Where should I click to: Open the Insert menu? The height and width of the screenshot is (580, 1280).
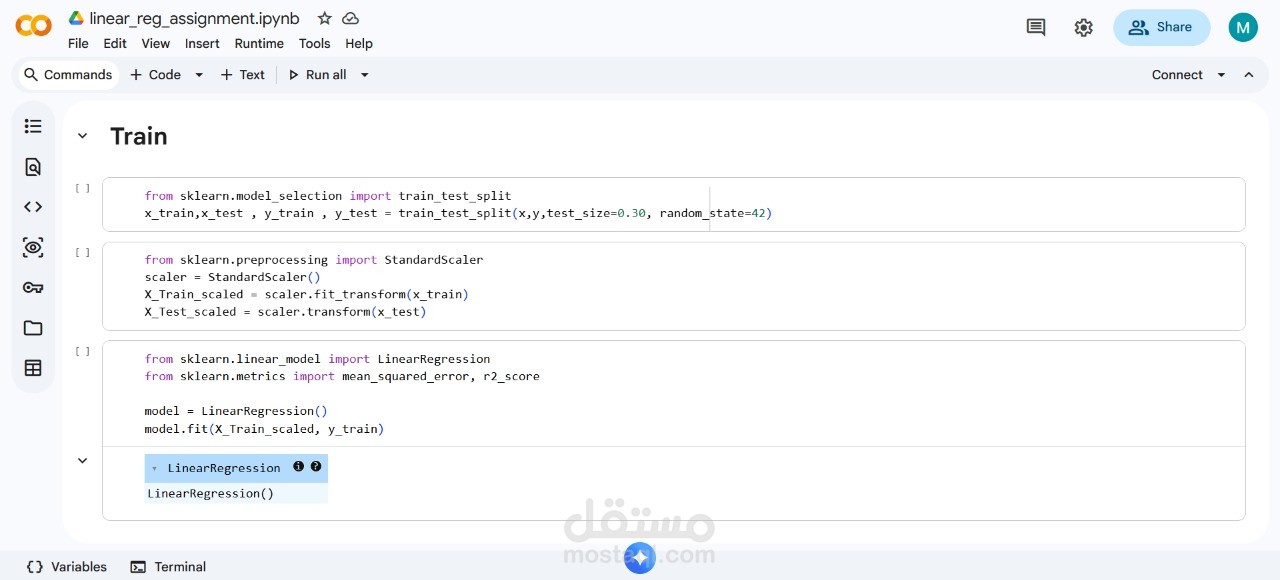click(x=202, y=43)
